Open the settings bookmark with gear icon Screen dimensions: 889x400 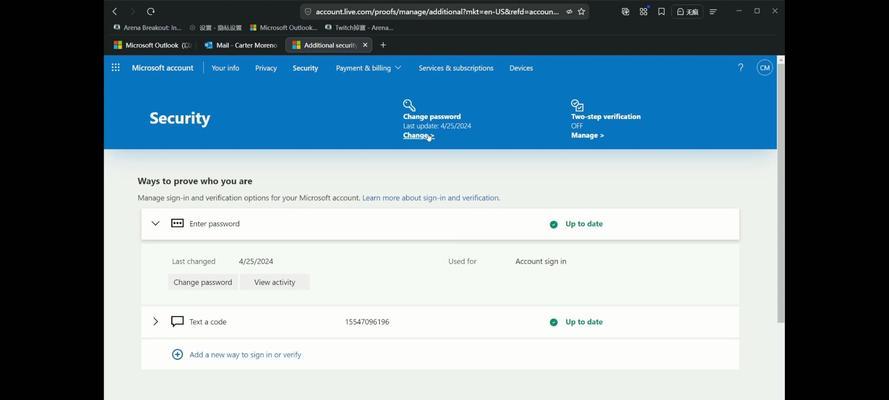click(215, 27)
